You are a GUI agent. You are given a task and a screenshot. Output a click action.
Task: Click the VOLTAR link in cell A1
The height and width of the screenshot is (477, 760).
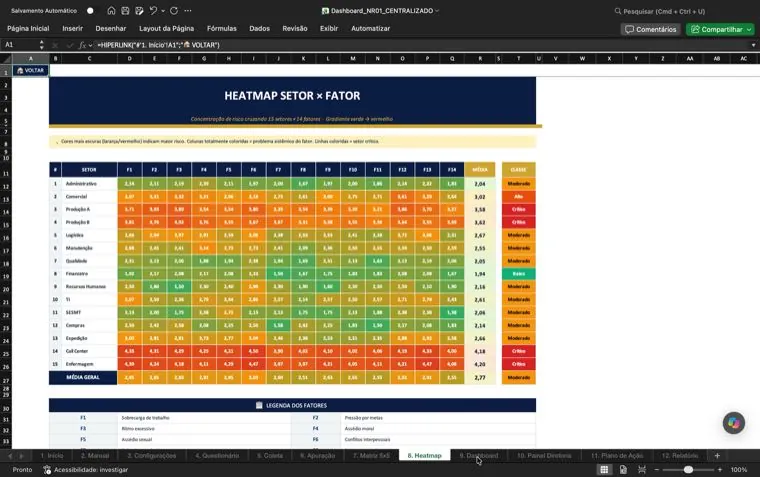pos(31,71)
